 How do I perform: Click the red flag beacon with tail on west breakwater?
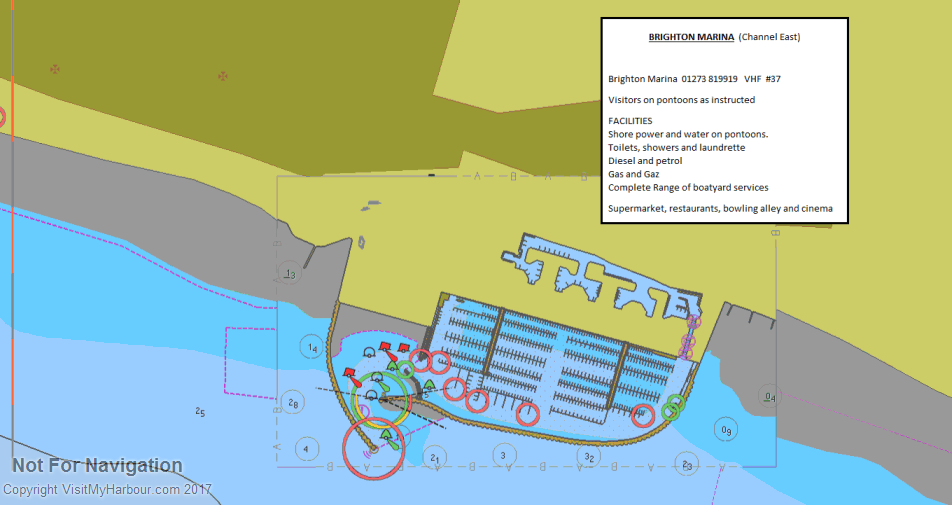click(x=352, y=376)
